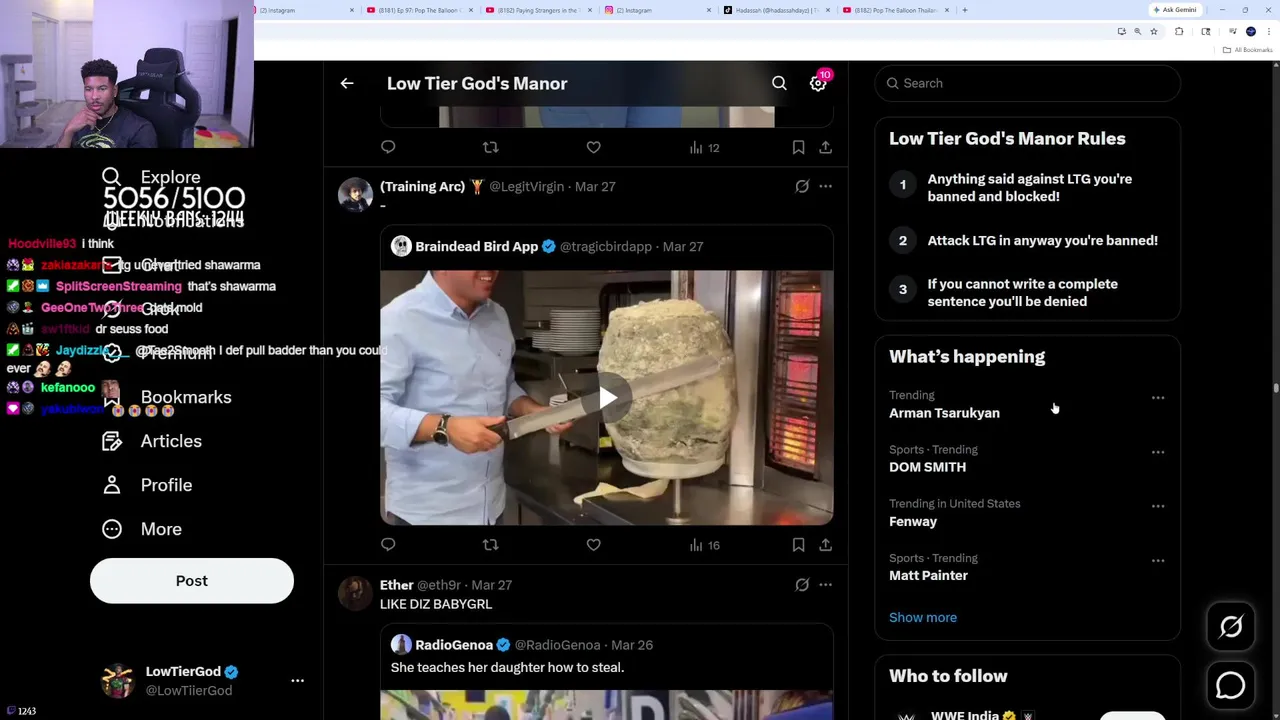Open the Fenway trending topic

tap(913, 521)
